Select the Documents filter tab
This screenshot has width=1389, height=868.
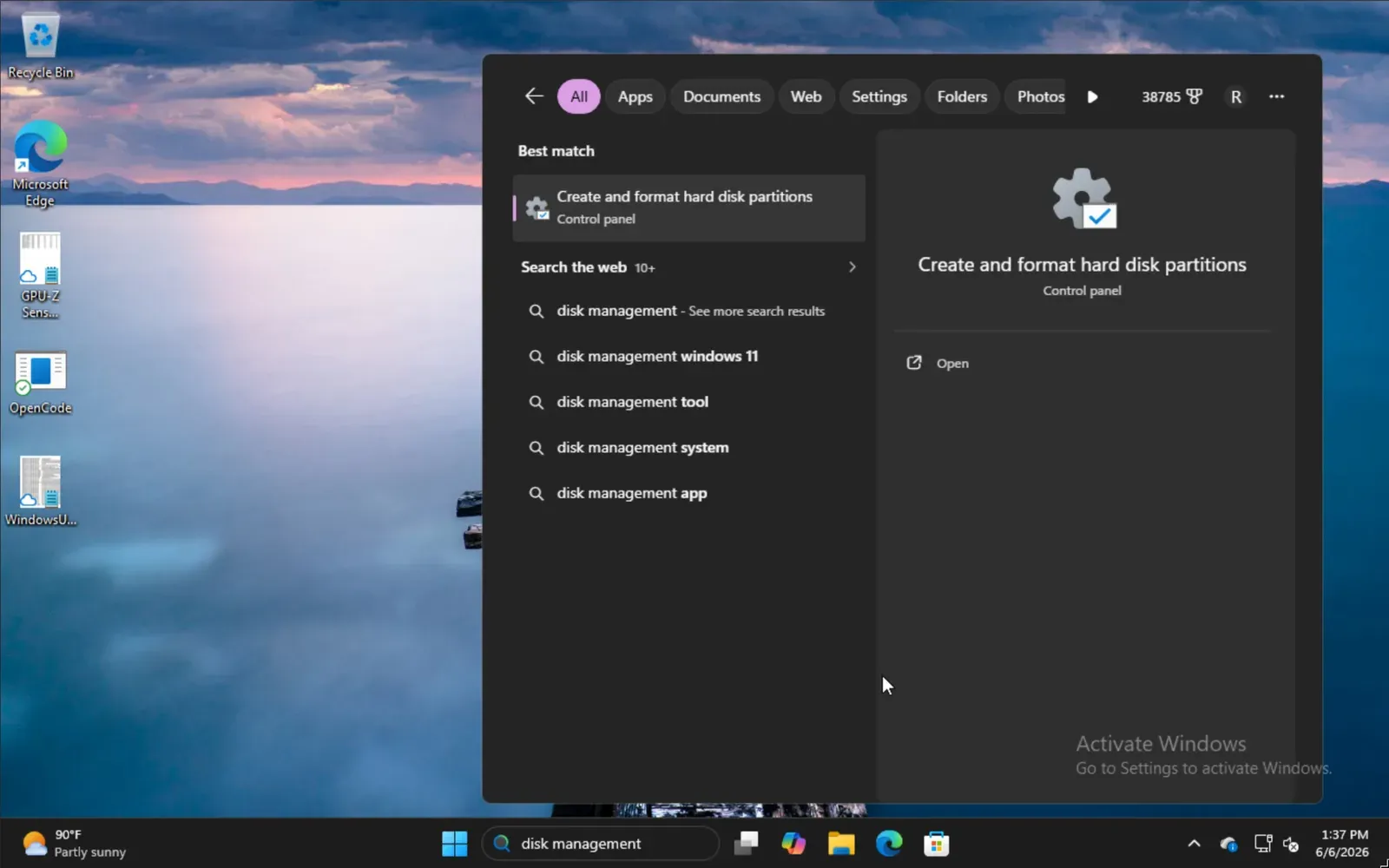point(721,96)
